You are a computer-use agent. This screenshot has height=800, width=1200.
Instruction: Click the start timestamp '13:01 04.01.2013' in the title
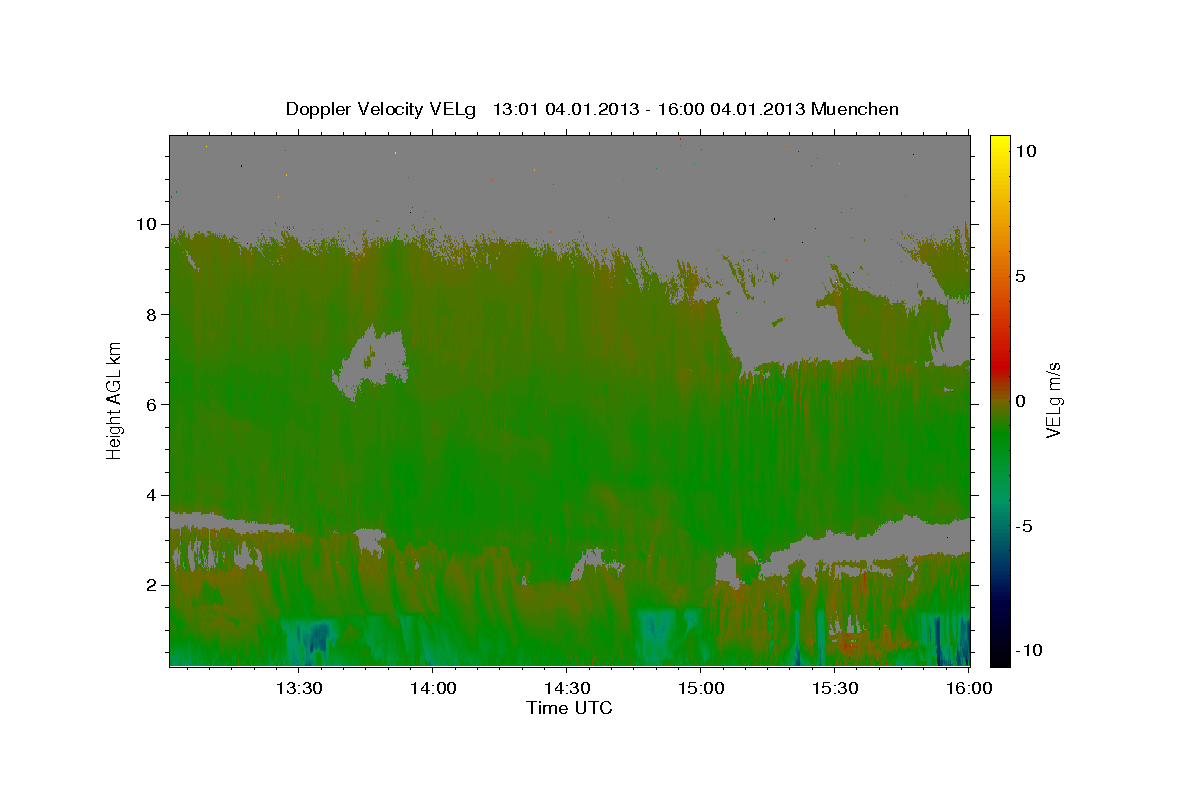click(566, 109)
